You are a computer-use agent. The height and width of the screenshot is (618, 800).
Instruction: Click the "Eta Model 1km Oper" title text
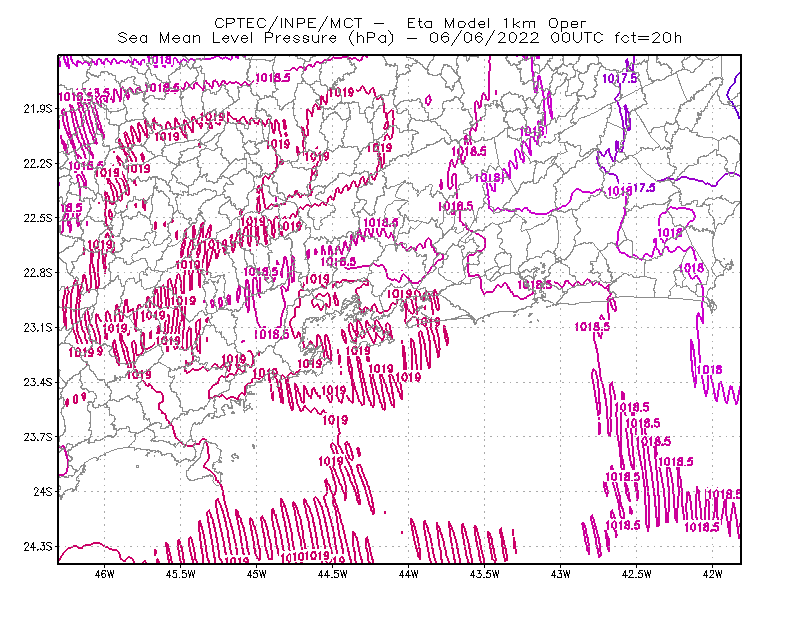point(496,23)
